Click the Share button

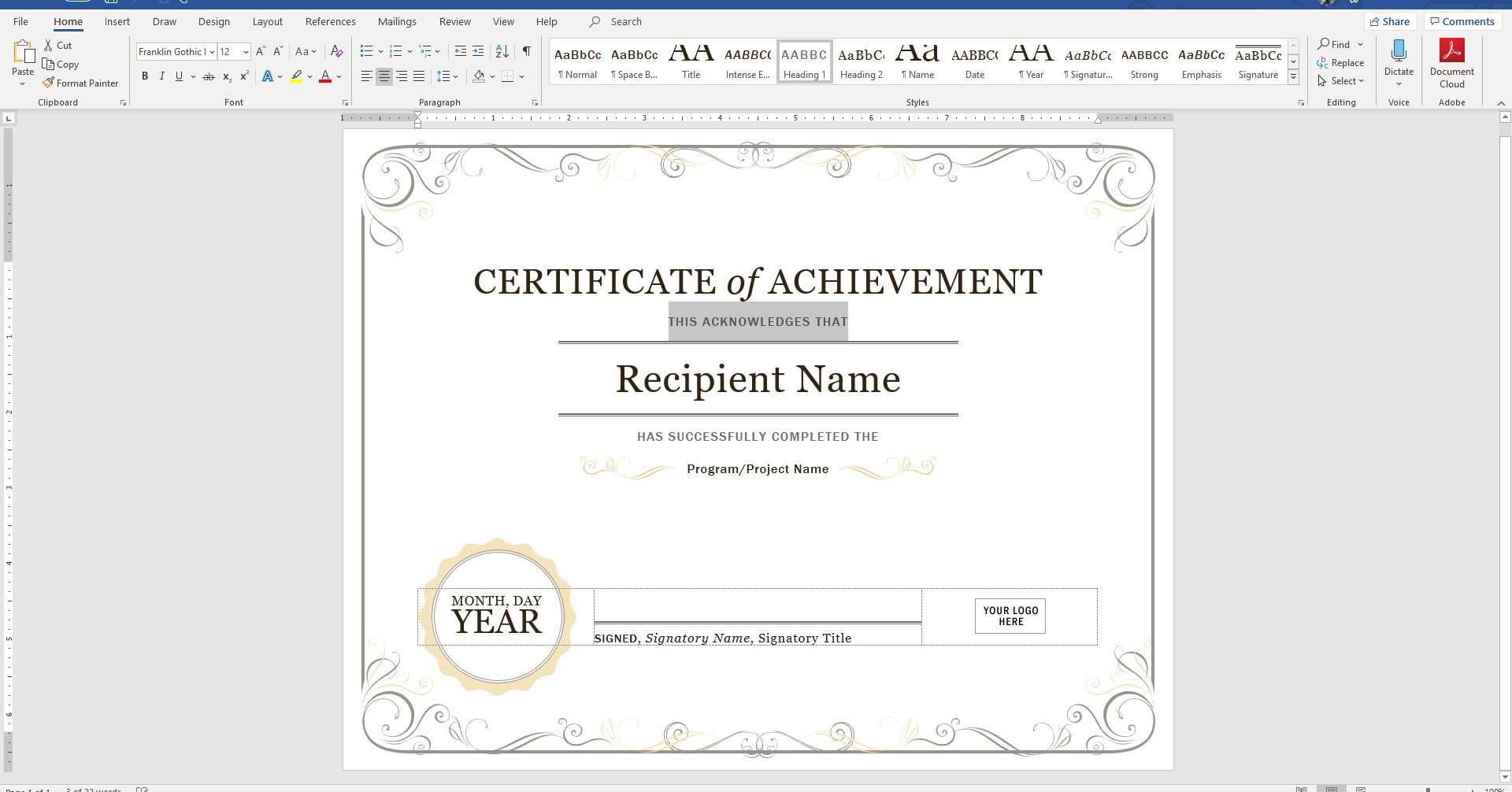pos(1389,21)
